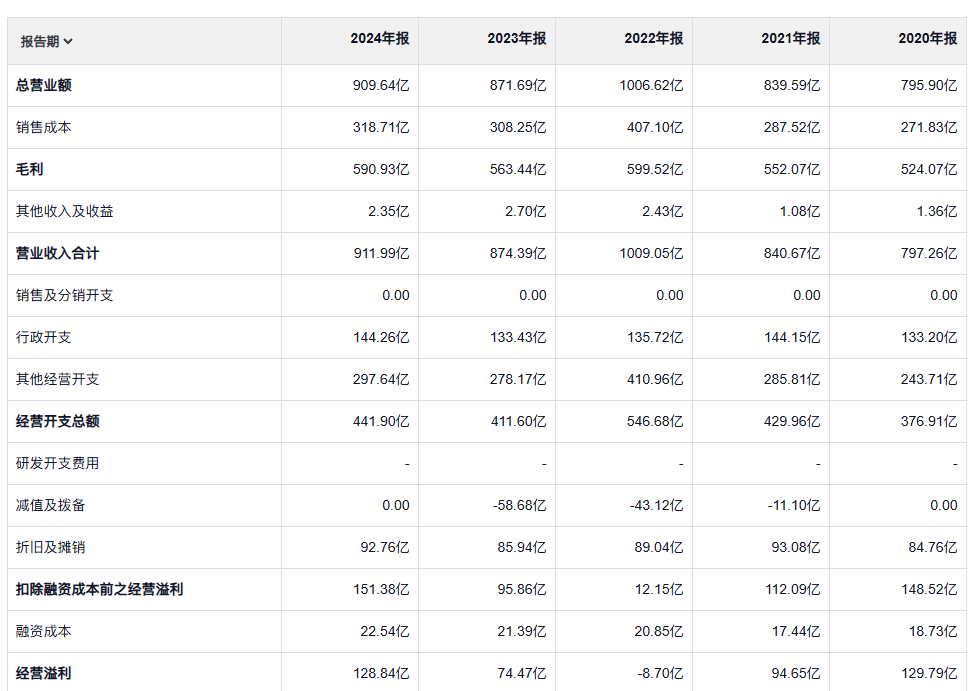
Task: Select 2021 行政开支 value 144.15亿
Action: [792, 337]
